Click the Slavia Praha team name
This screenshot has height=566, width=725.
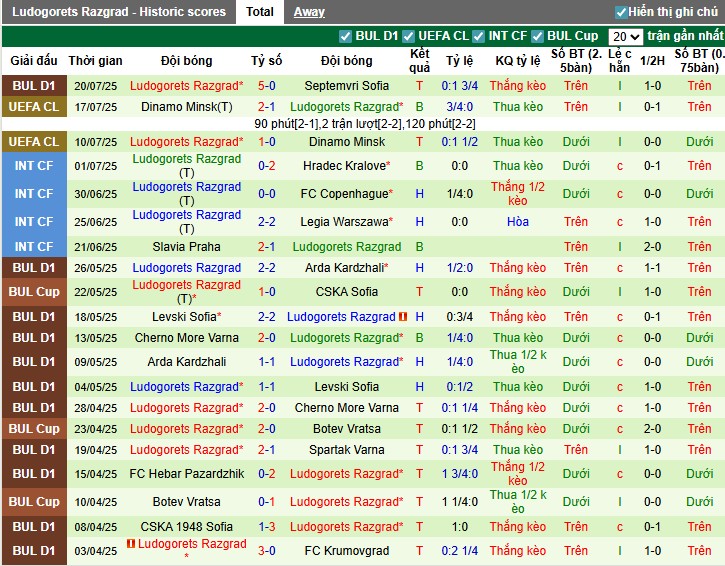click(x=186, y=246)
